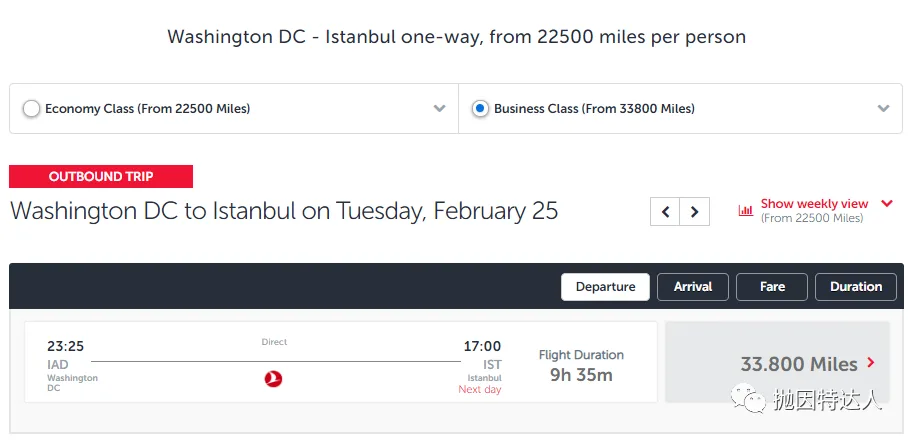Expand the Economy Class dropdown chevron
The image size is (912, 440).
440,109
